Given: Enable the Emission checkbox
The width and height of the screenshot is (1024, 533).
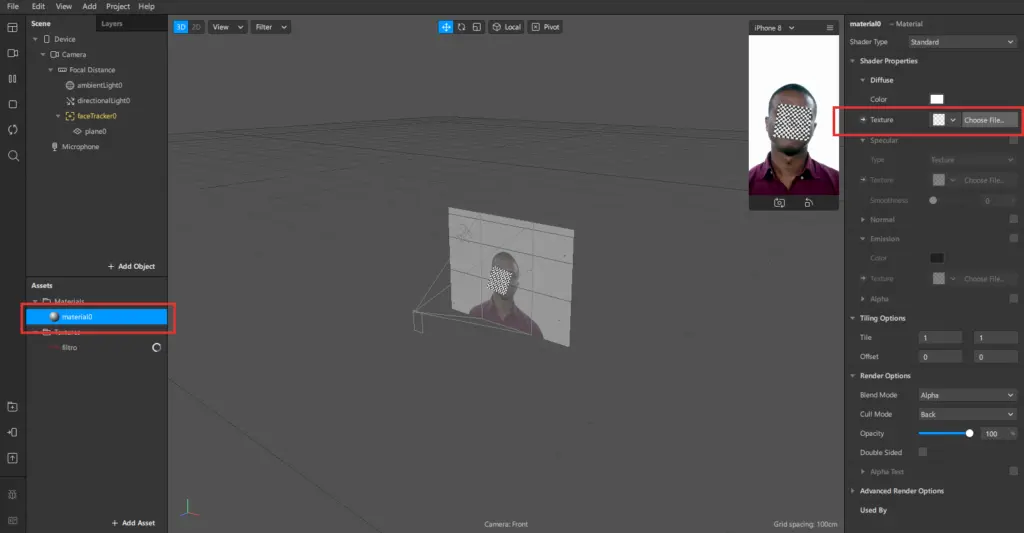Looking at the screenshot, I should [x=1013, y=239].
